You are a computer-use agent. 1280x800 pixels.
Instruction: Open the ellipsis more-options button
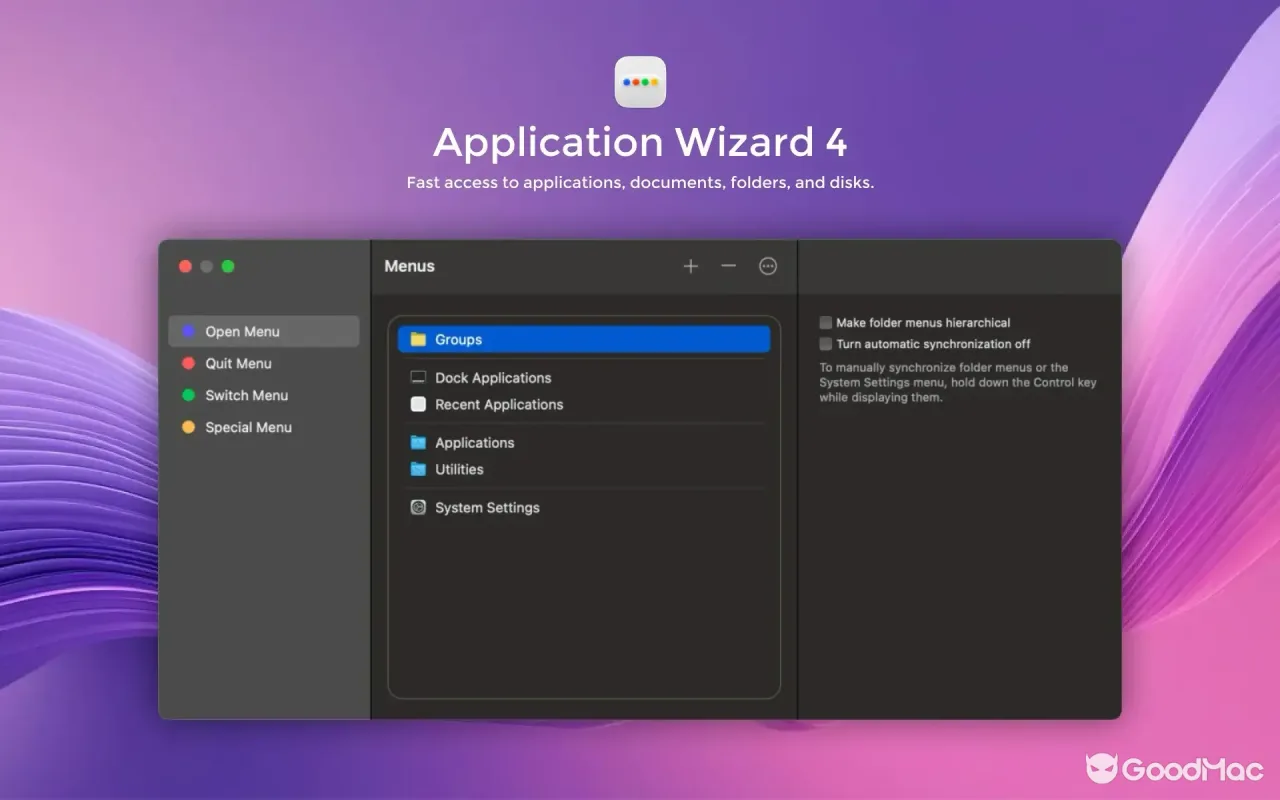tap(768, 266)
